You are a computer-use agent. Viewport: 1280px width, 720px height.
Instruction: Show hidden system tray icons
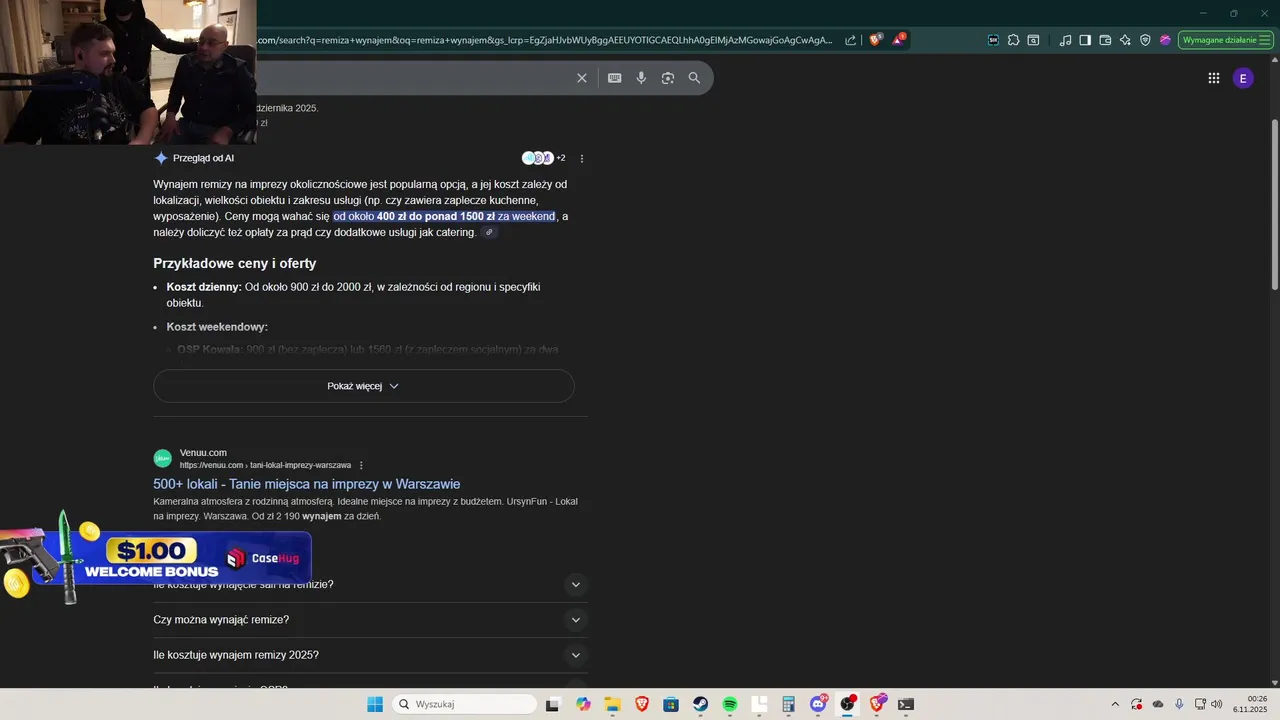tap(1115, 704)
